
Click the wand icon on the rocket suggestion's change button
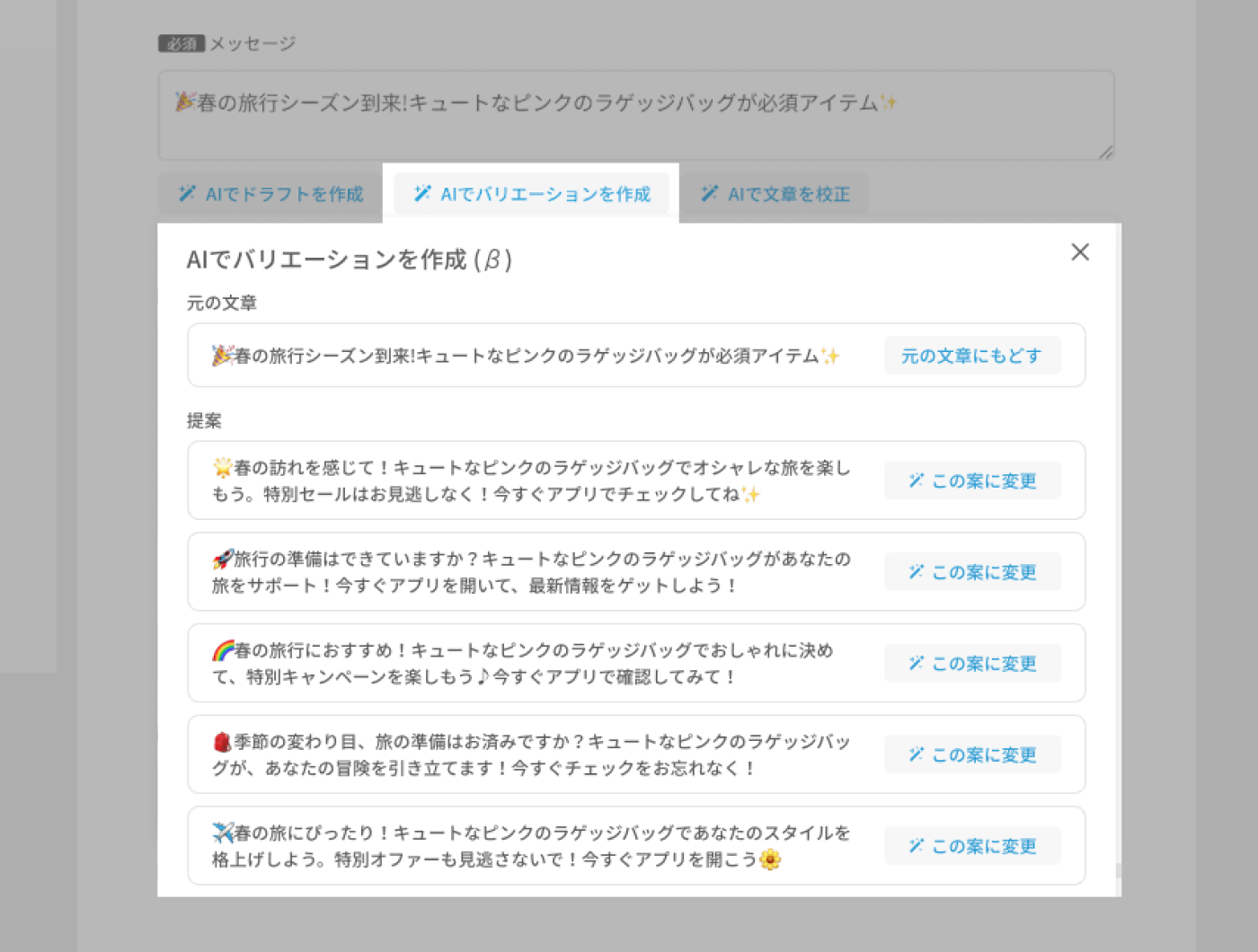[916, 572]
